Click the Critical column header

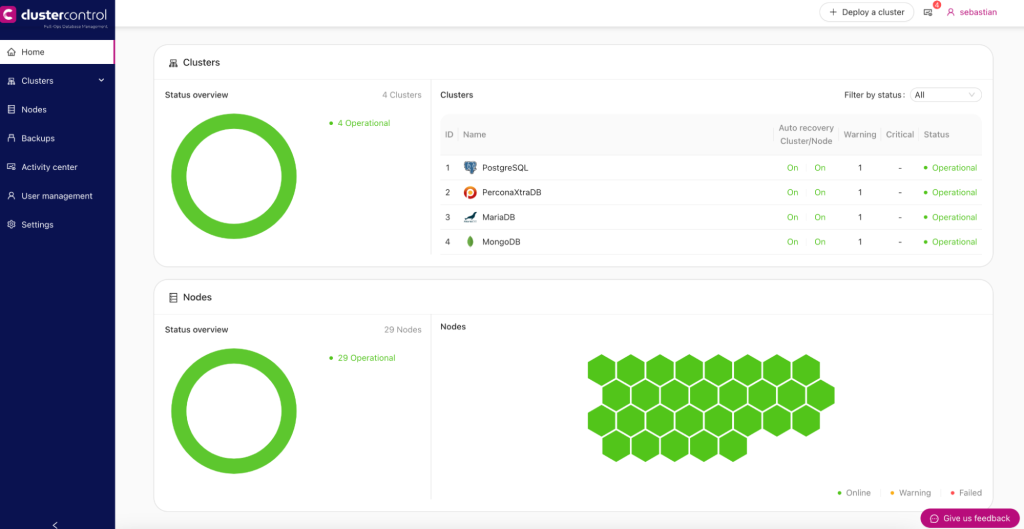pyautogui.click(x=900, y=135)
